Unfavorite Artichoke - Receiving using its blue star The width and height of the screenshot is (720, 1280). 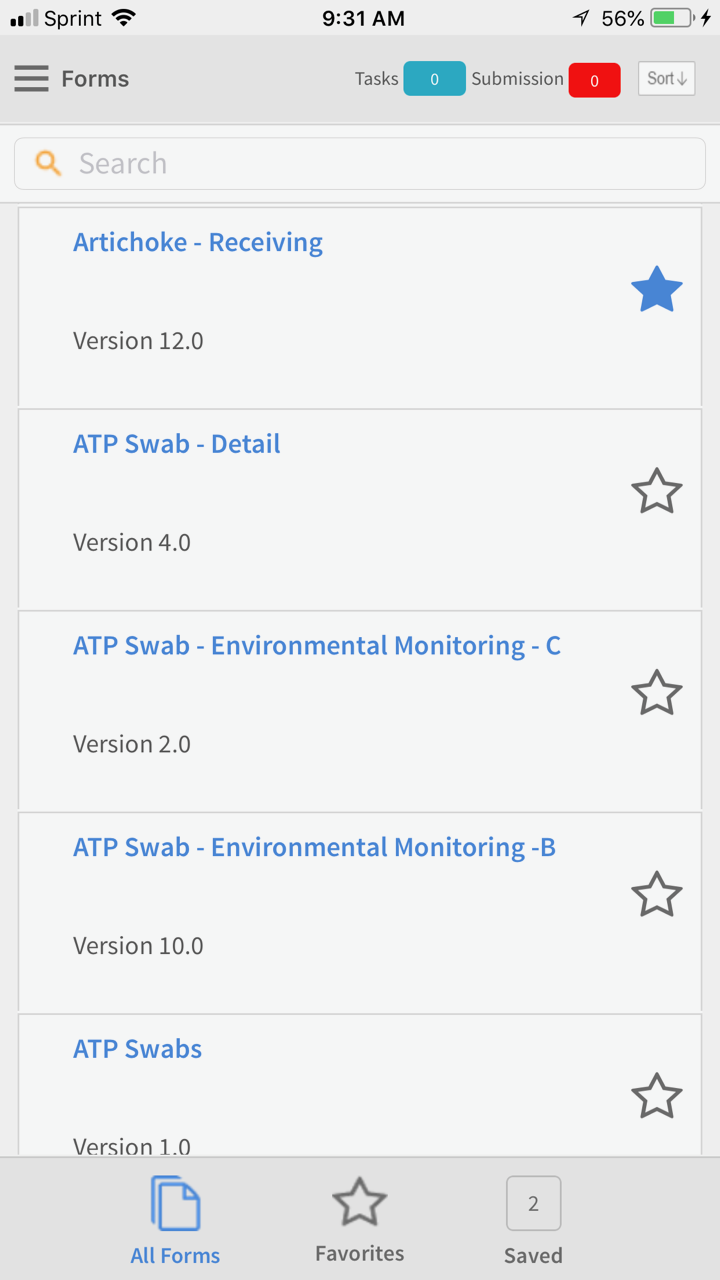click(x=657, y=290)
